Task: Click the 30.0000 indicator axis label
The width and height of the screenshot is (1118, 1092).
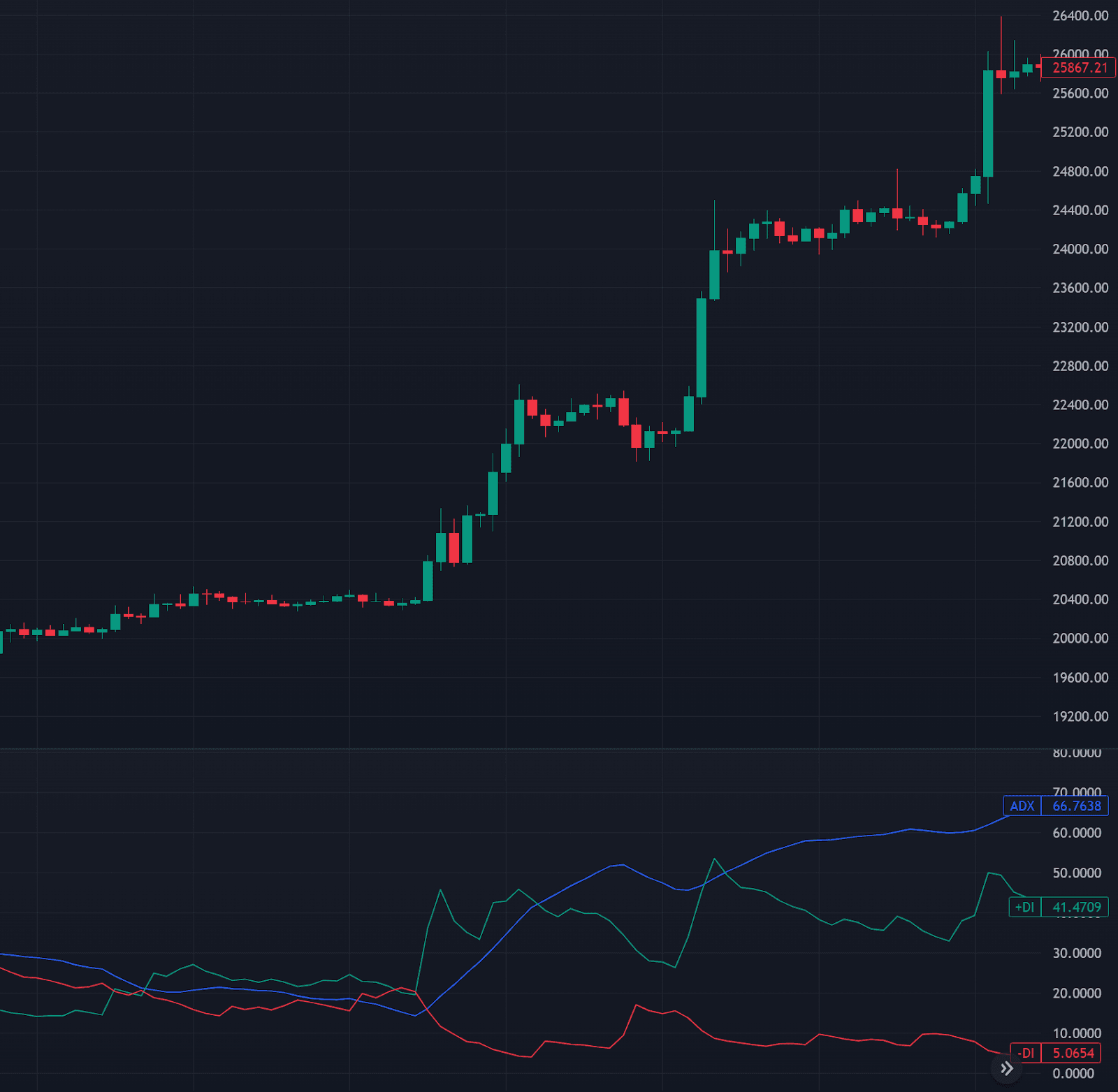Action: (1077, 953)
